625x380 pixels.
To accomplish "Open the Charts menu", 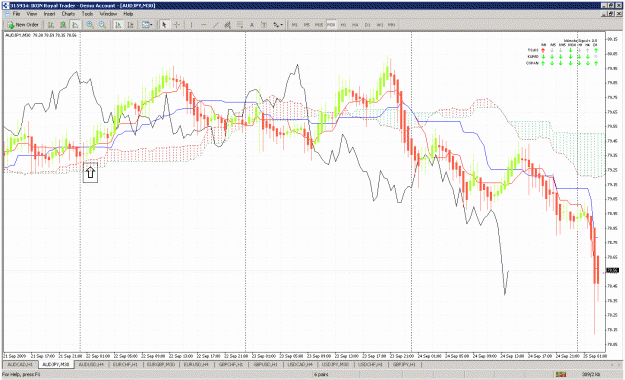I will coord(68,14).
